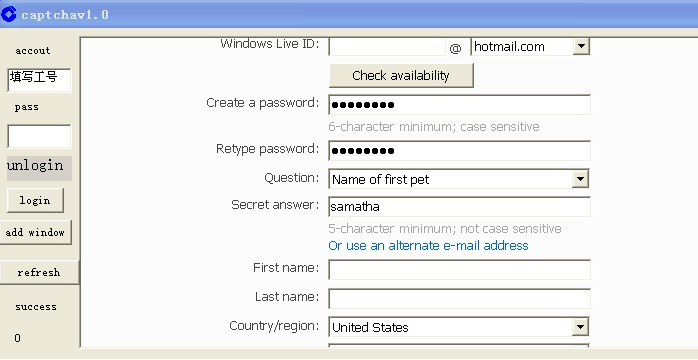This screenshot has height=360, width=698.
Task: Click the captcha app icon in title bar
Action: coord(8,14)
